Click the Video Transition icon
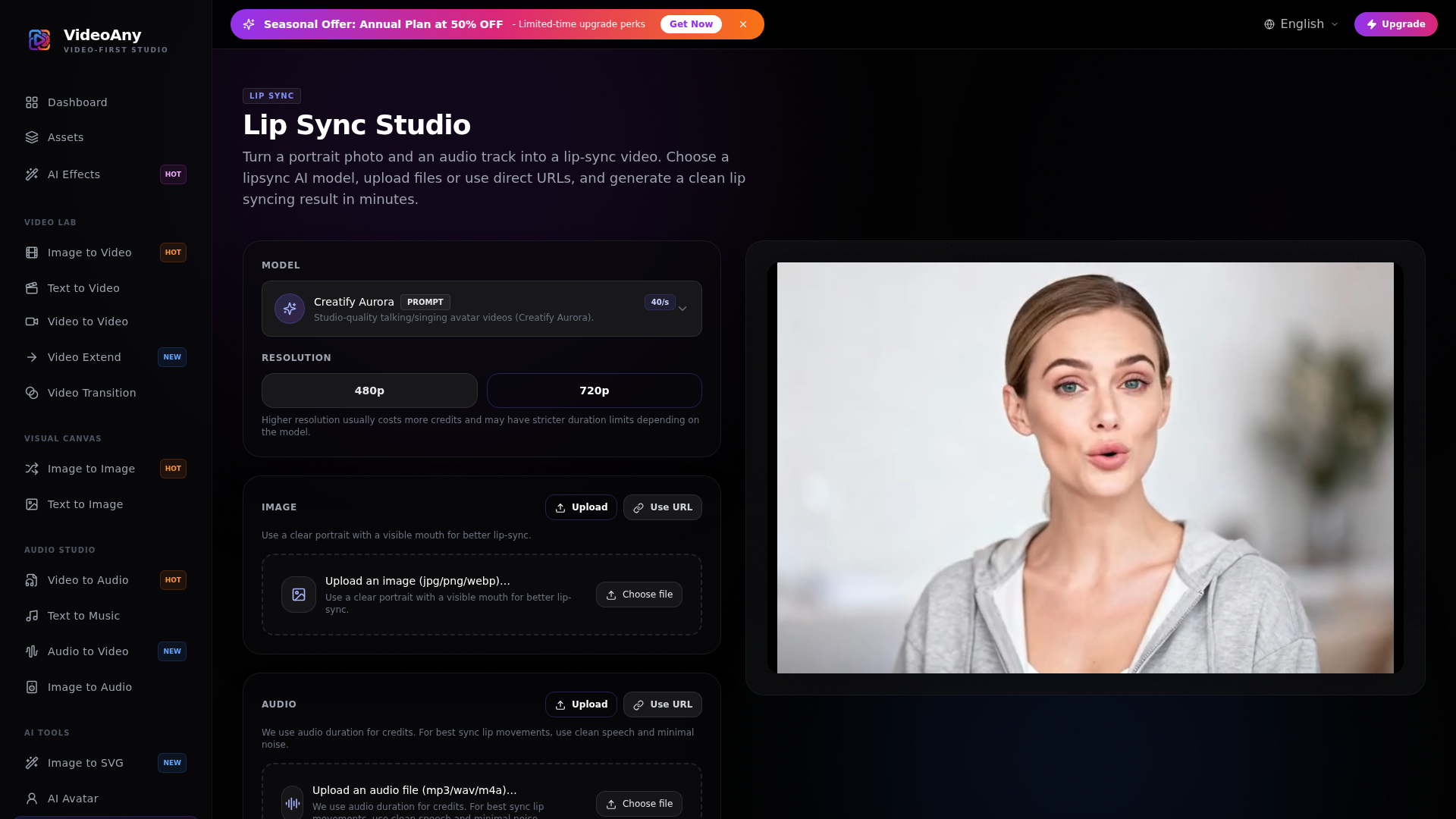Screen dimensions: 1456x819 click(x=32, y=393)
